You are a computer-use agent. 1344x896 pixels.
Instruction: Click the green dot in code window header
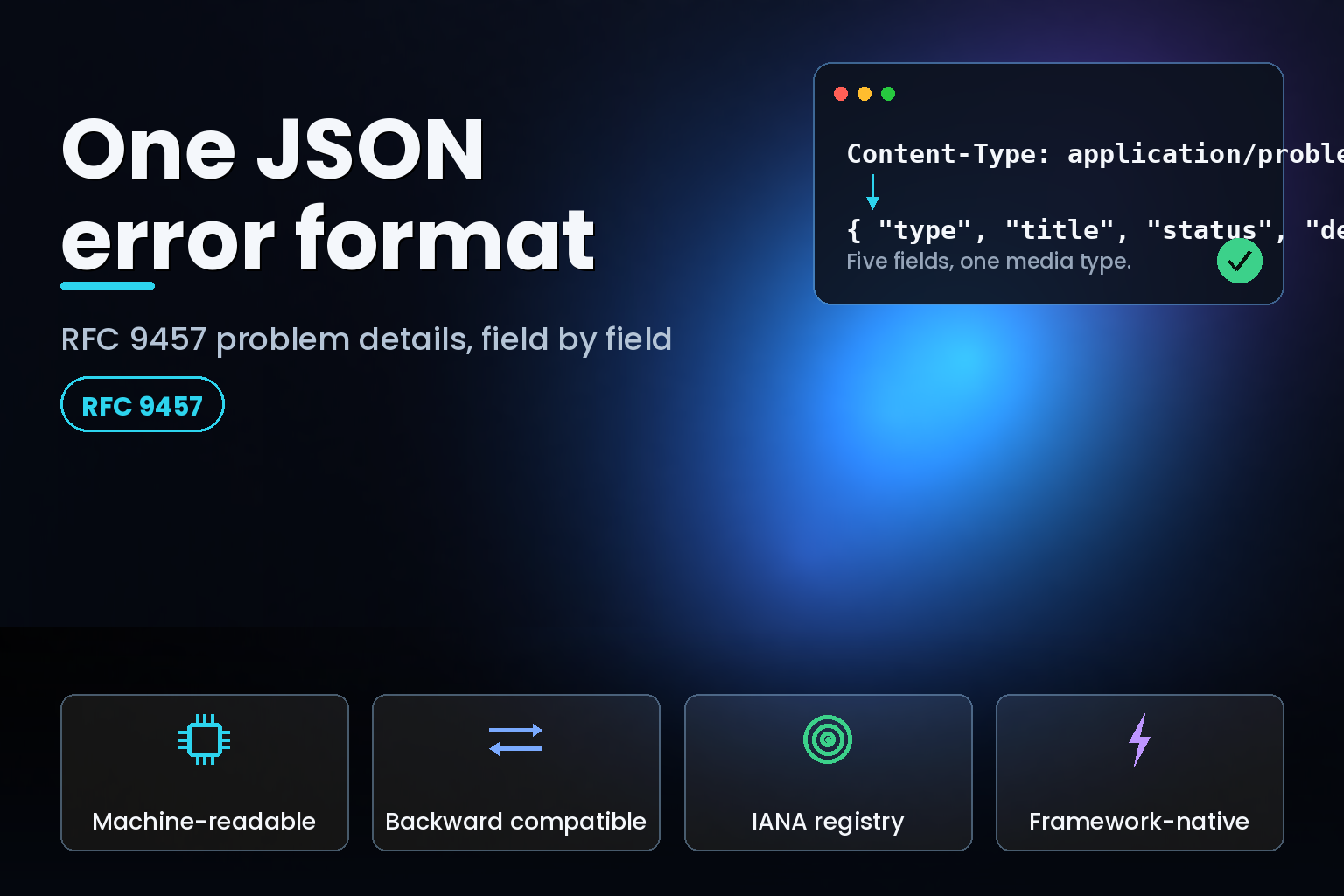tap(888, 94)
